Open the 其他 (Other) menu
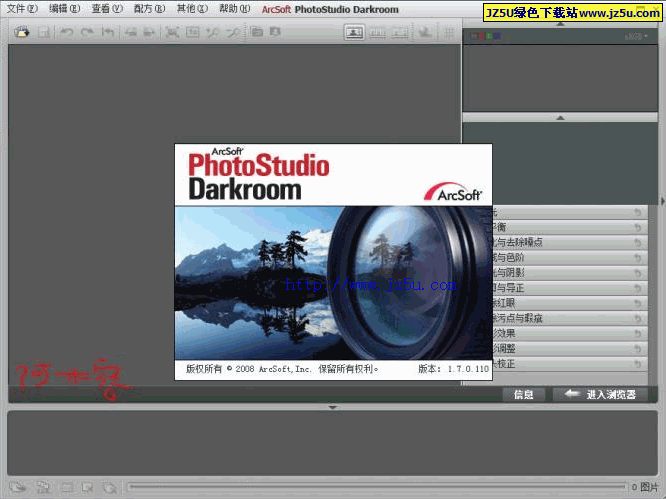666x499 pixels. tap(192, 8)
